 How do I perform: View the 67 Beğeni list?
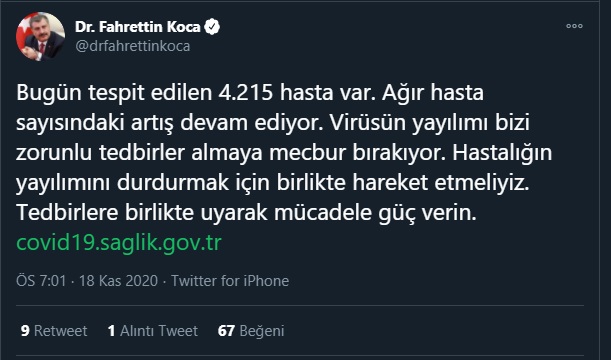tap(251, 331)
